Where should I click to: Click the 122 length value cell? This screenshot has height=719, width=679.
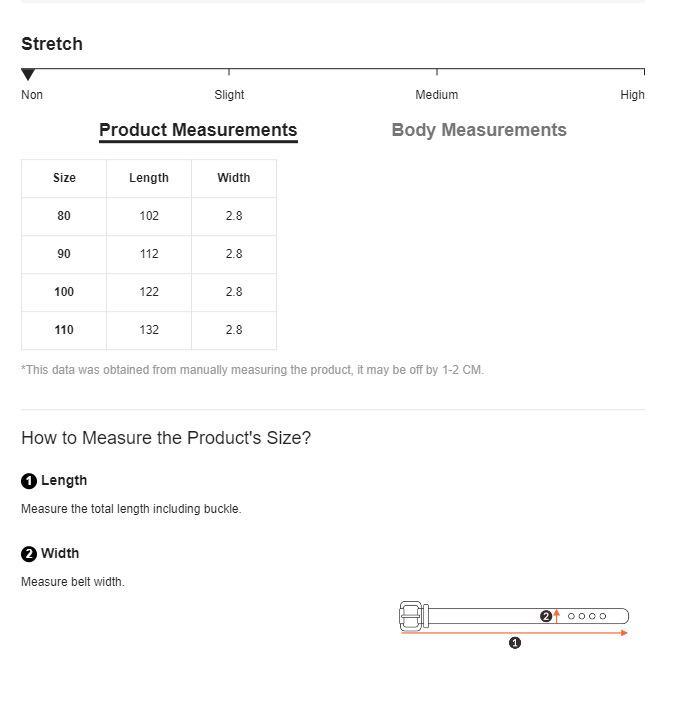tap(149, 293)
